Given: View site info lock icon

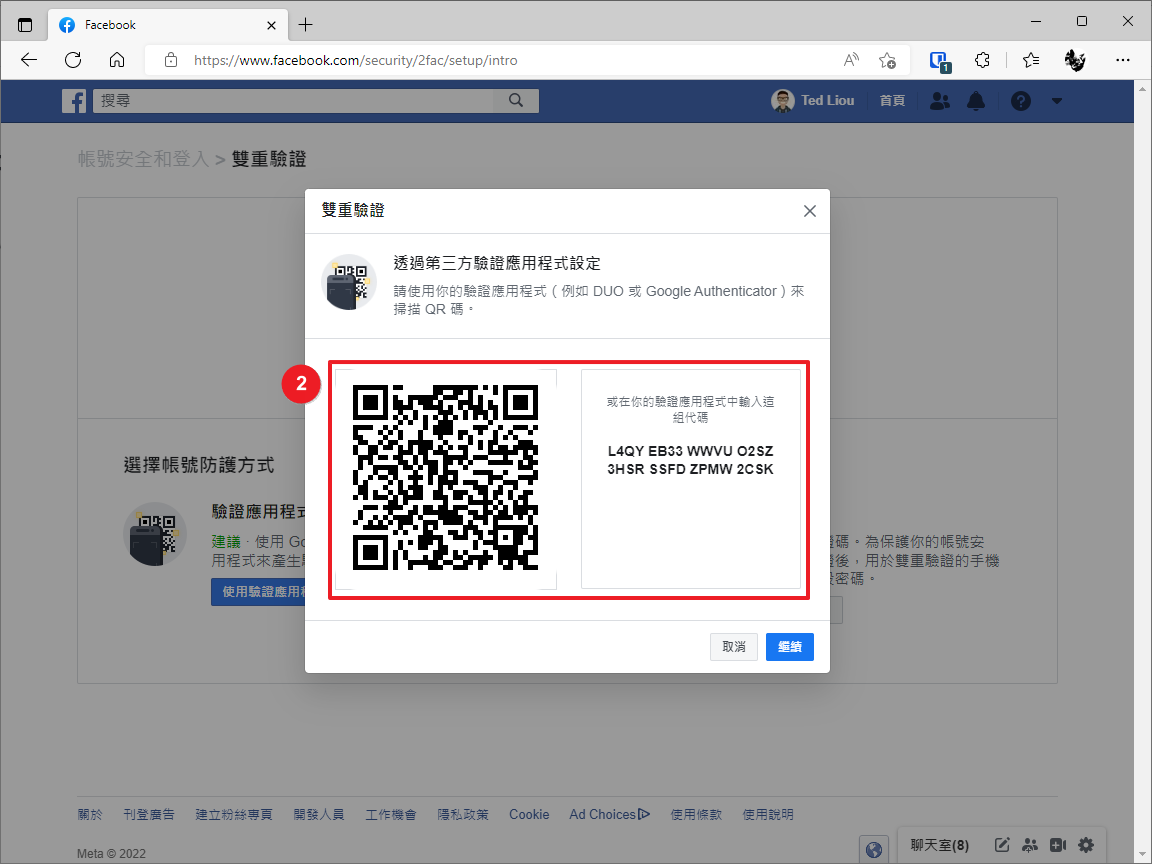Looking at the screenshot, I should point(170,60).
